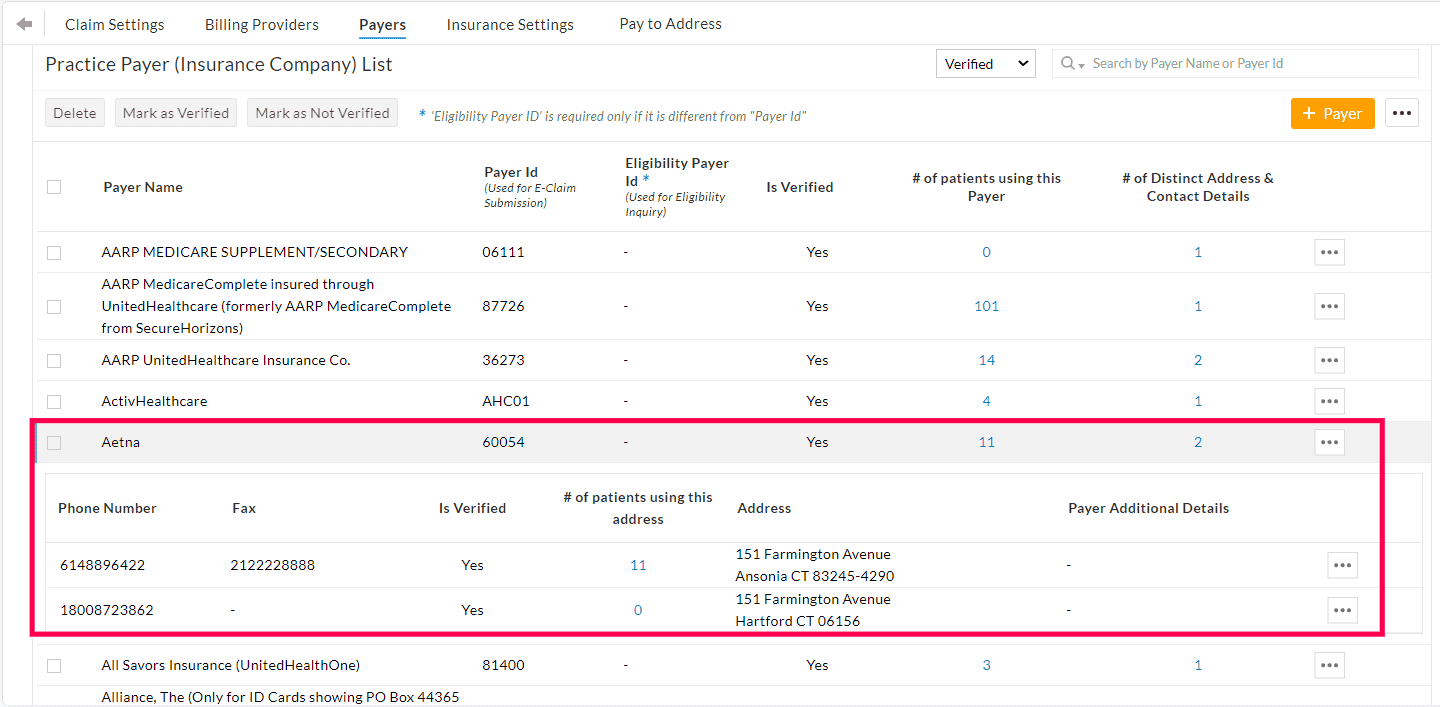The width and height of the screenshot is (1440, 707).
Task: Click the + Payer button
Action: (1332, 113)
